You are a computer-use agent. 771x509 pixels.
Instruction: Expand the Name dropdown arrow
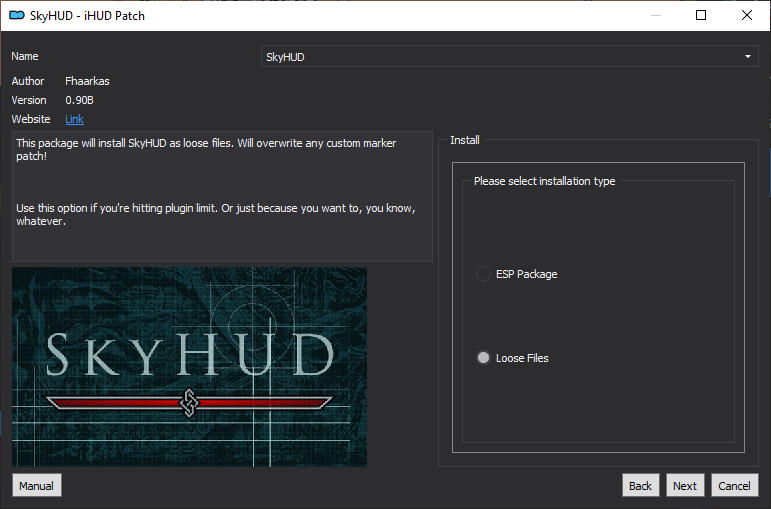click(x=747, y=57)
